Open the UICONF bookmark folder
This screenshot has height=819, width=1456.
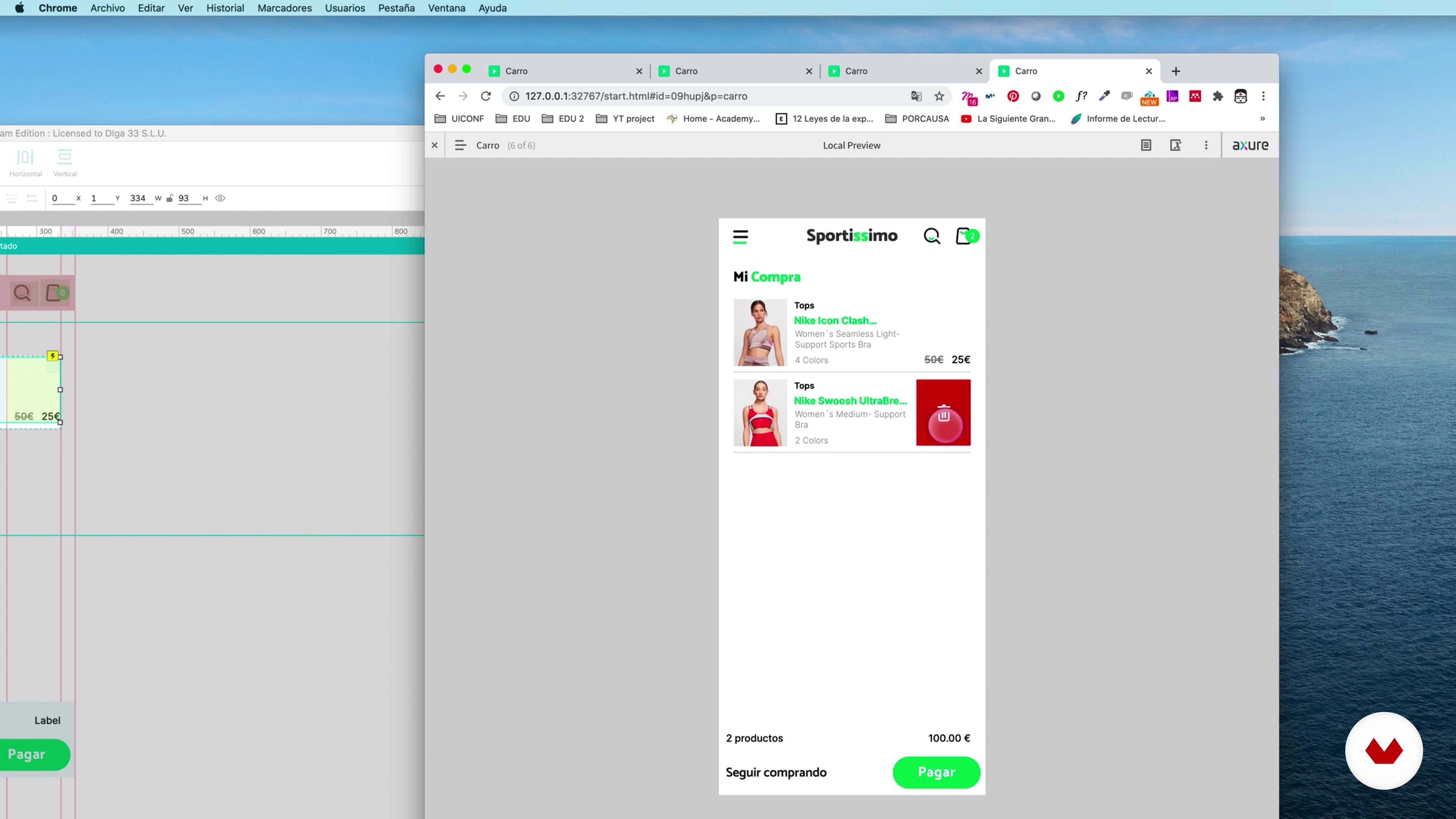point(459,119)
